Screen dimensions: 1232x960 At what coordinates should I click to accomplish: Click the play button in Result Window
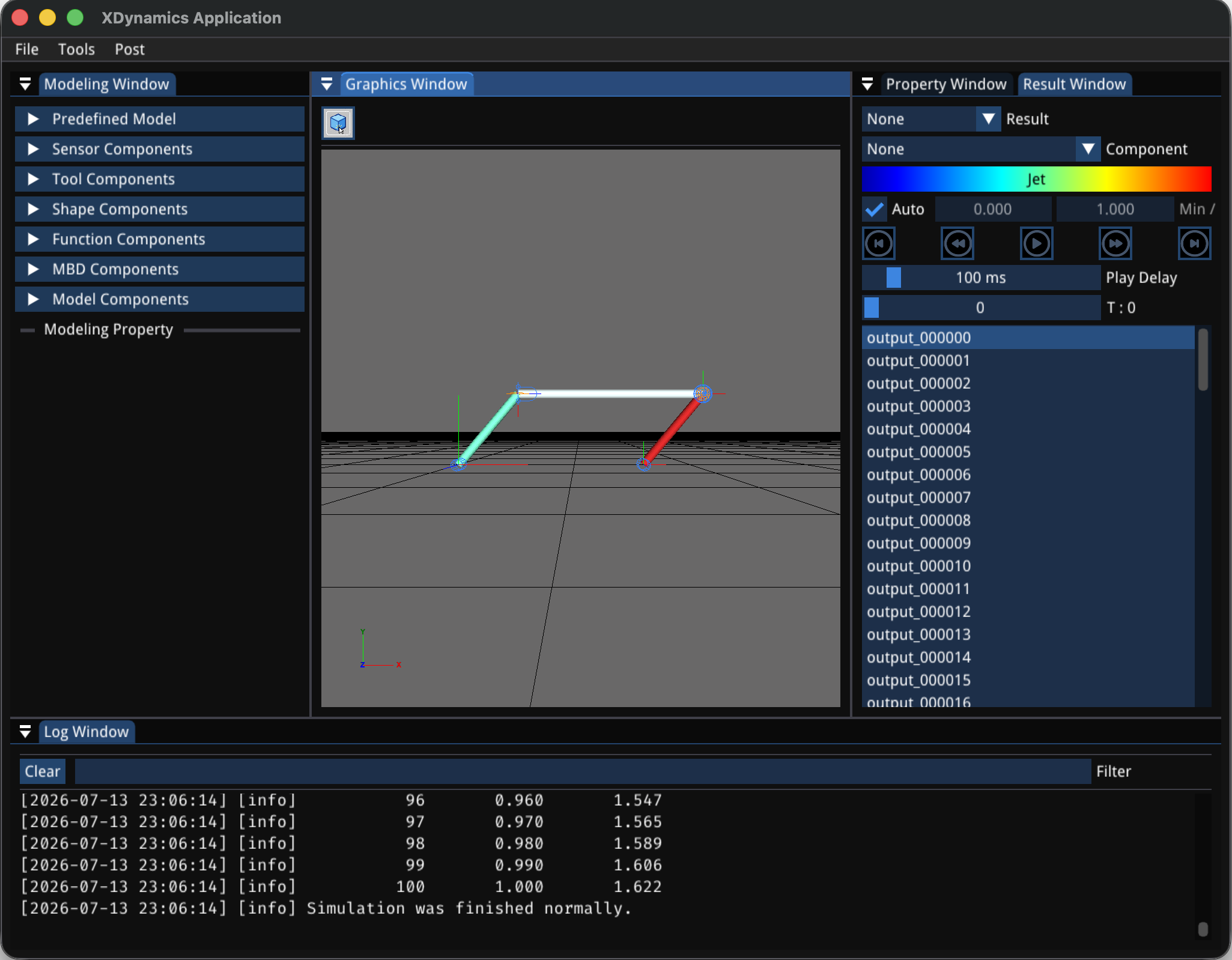tap(1037, 243)
